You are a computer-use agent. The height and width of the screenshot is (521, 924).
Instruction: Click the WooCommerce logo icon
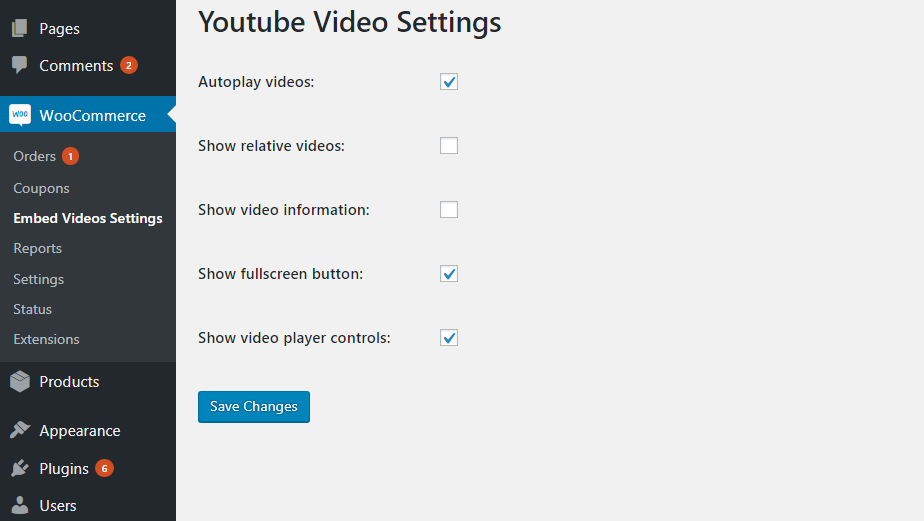click(20, 115)
